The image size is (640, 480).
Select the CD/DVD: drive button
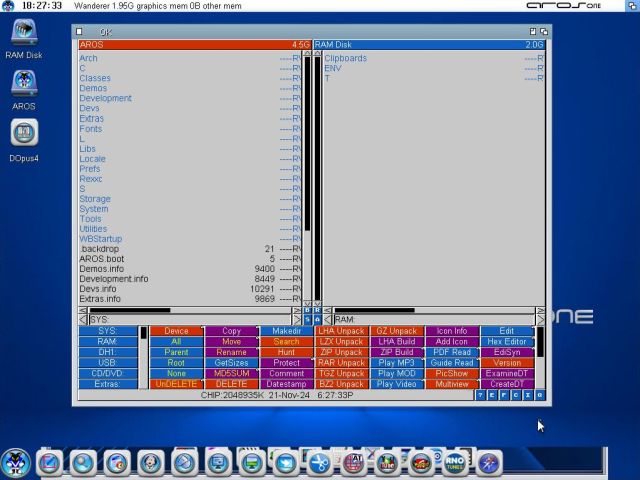coord(108,373)
